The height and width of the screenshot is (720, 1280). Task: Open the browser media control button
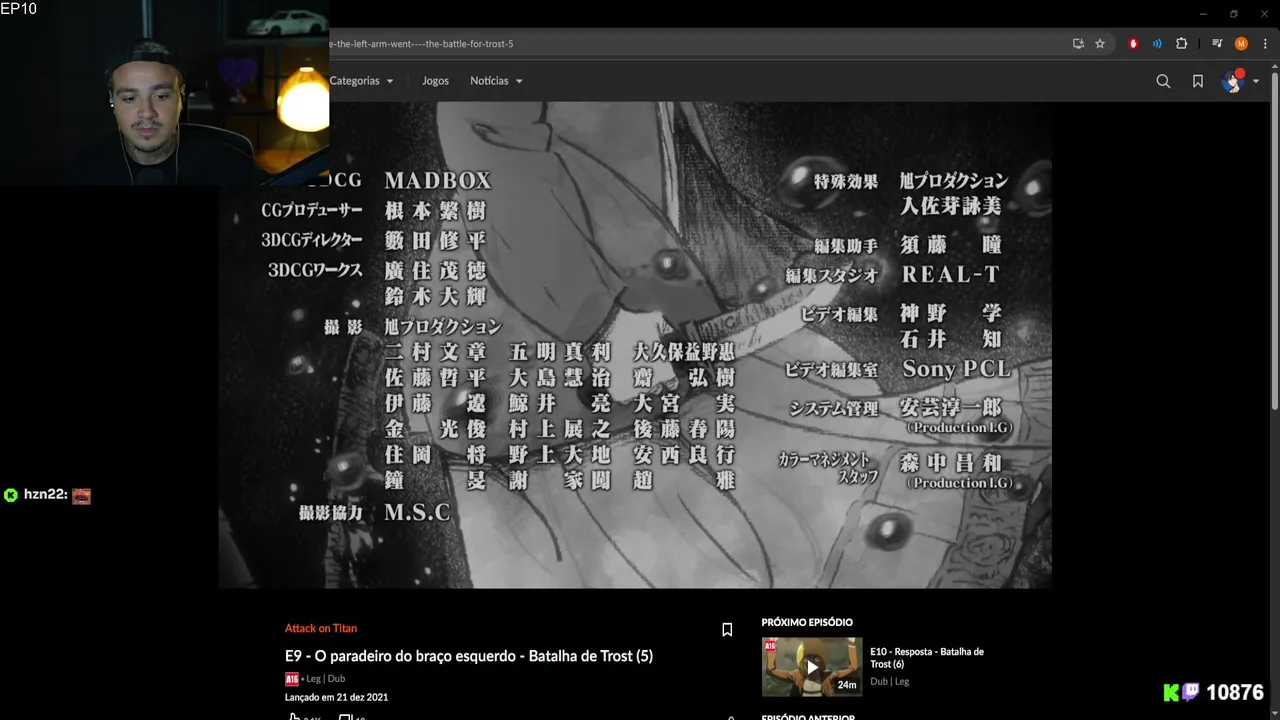pyautogui.click(x=1217, y=44)
